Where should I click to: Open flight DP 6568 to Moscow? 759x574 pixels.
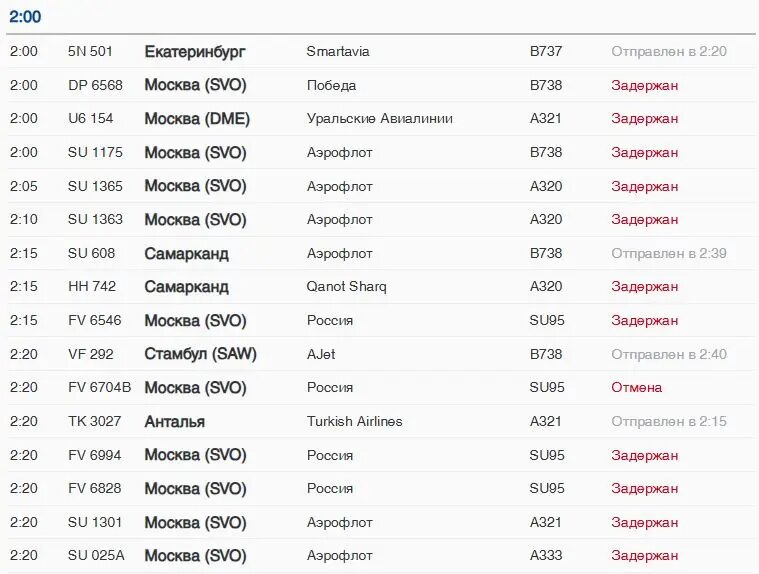click(95, 86)
